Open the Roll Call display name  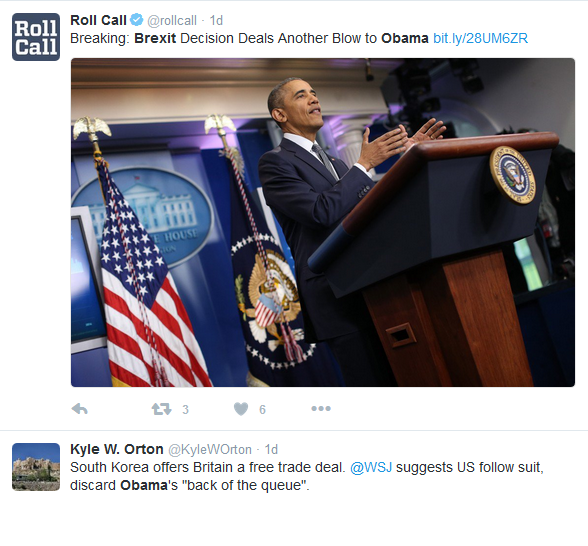coord(98,20)
